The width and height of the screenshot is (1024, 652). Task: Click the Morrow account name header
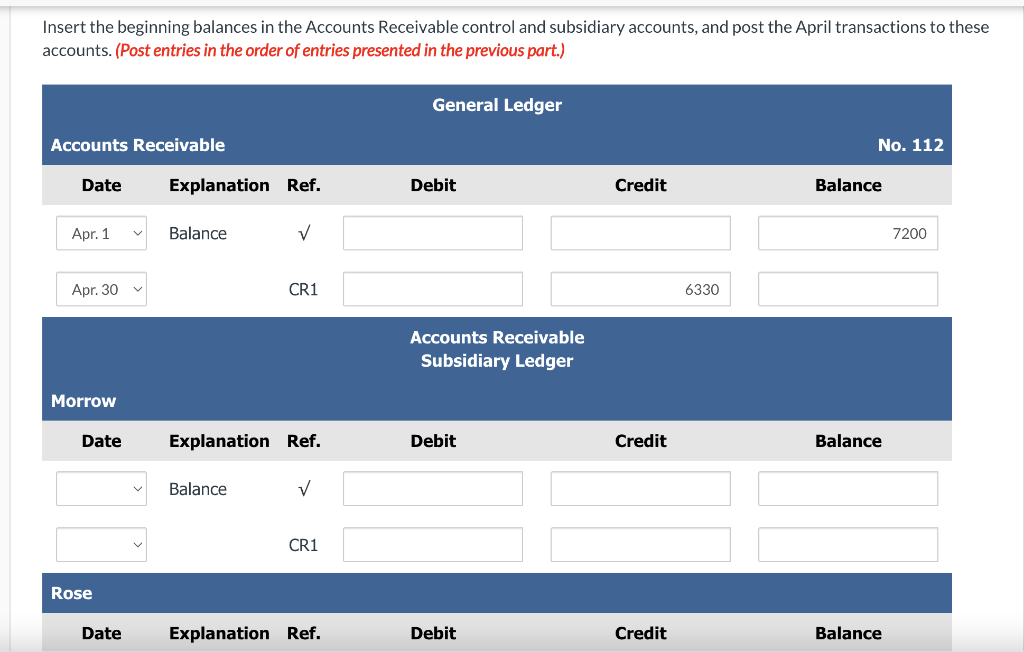pos(83,400)
